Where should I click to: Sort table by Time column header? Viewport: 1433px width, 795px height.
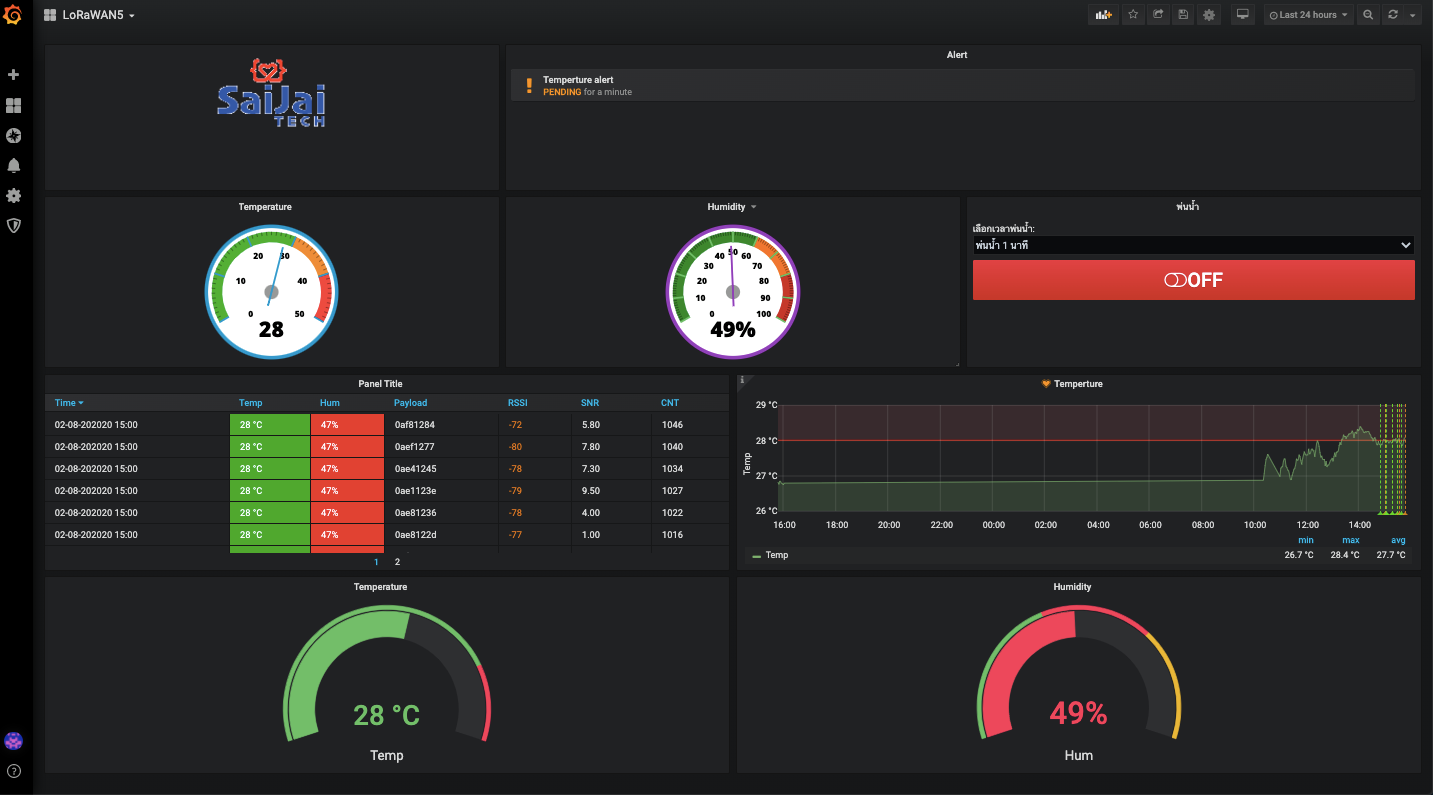(x=68, y=403)
